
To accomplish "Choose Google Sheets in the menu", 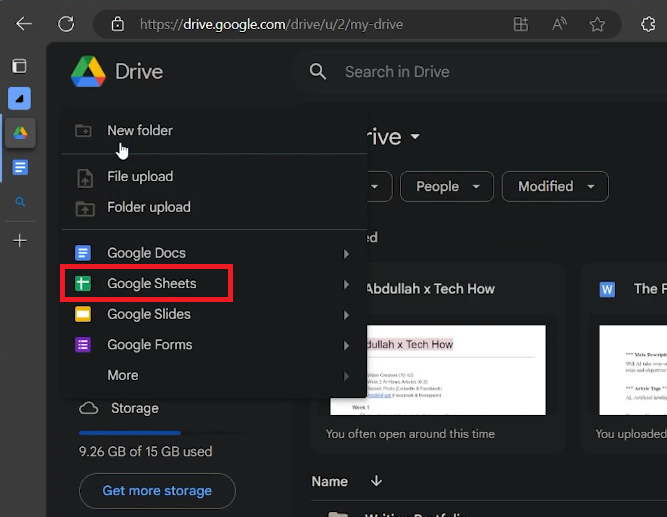I will [x=152, y=284].
